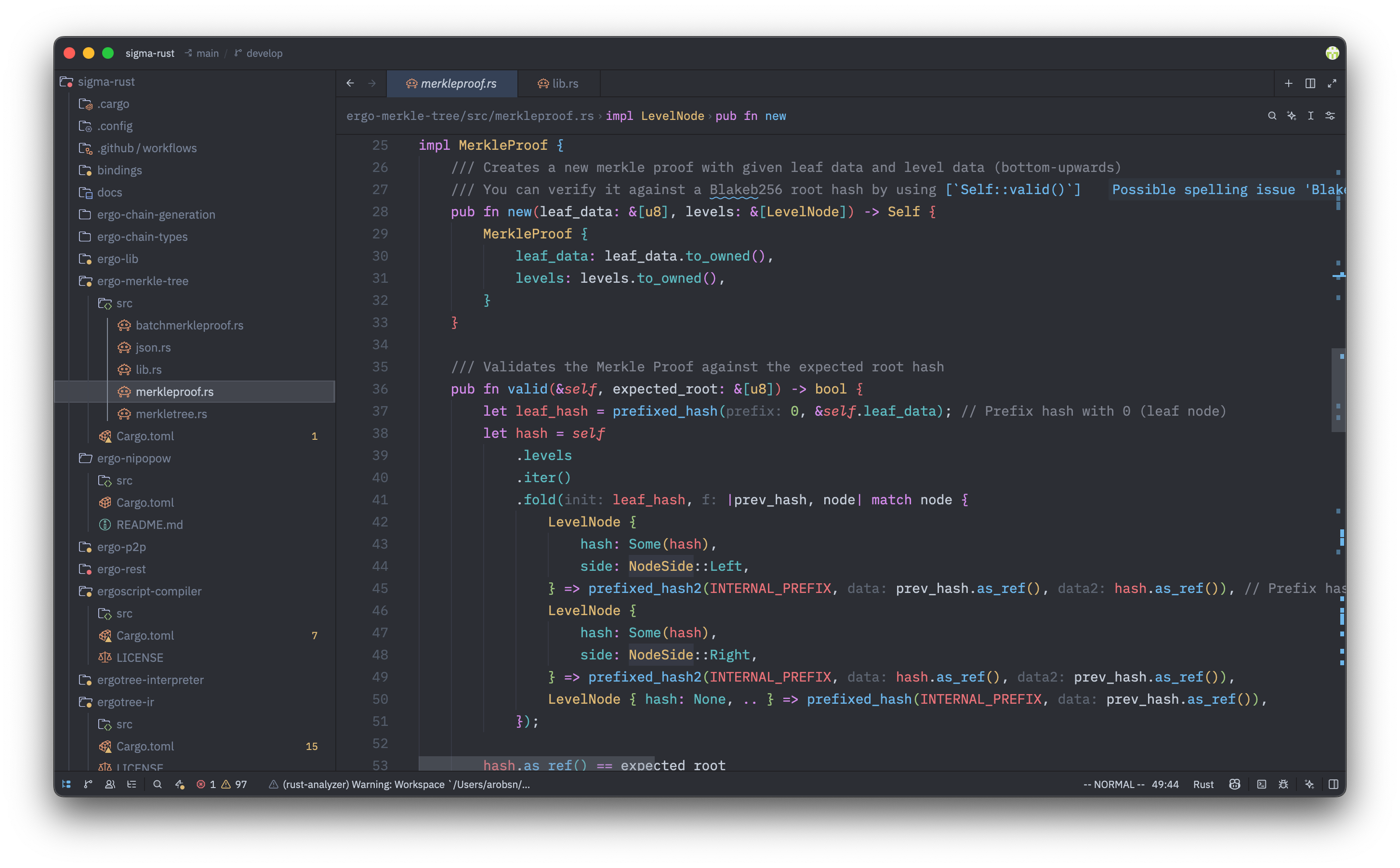Toggle the right dock panel

1334,784
